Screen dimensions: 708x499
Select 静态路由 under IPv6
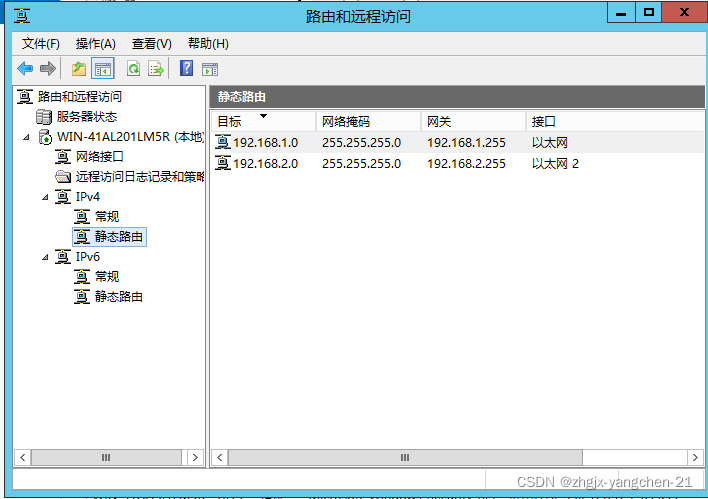[119, 297]
